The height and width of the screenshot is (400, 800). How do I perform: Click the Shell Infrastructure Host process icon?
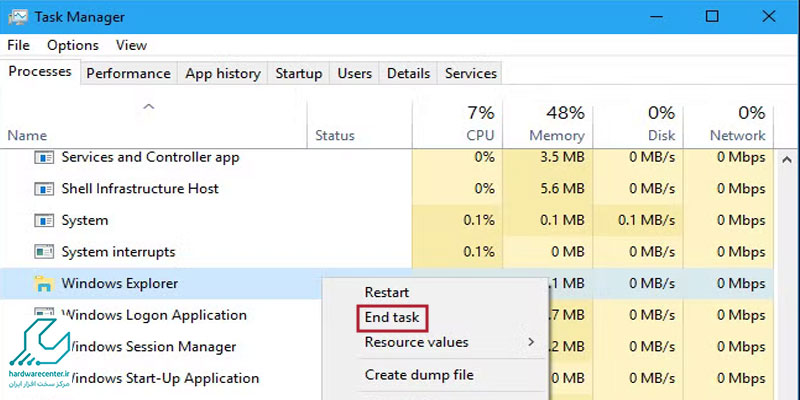coord(44,189)
